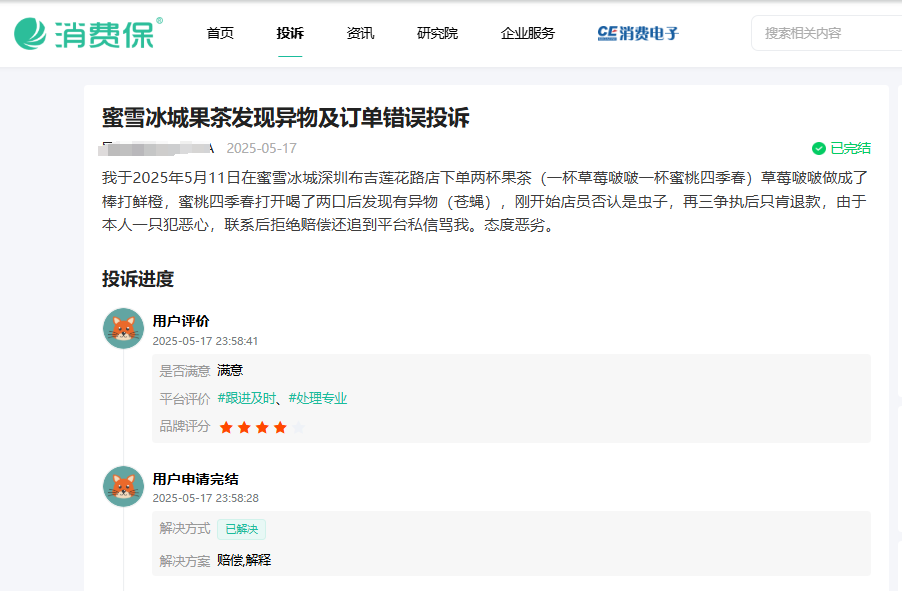Click the second star in 品牌评分
Viewport: 902px width, 591px height.
tap(244, 427)
